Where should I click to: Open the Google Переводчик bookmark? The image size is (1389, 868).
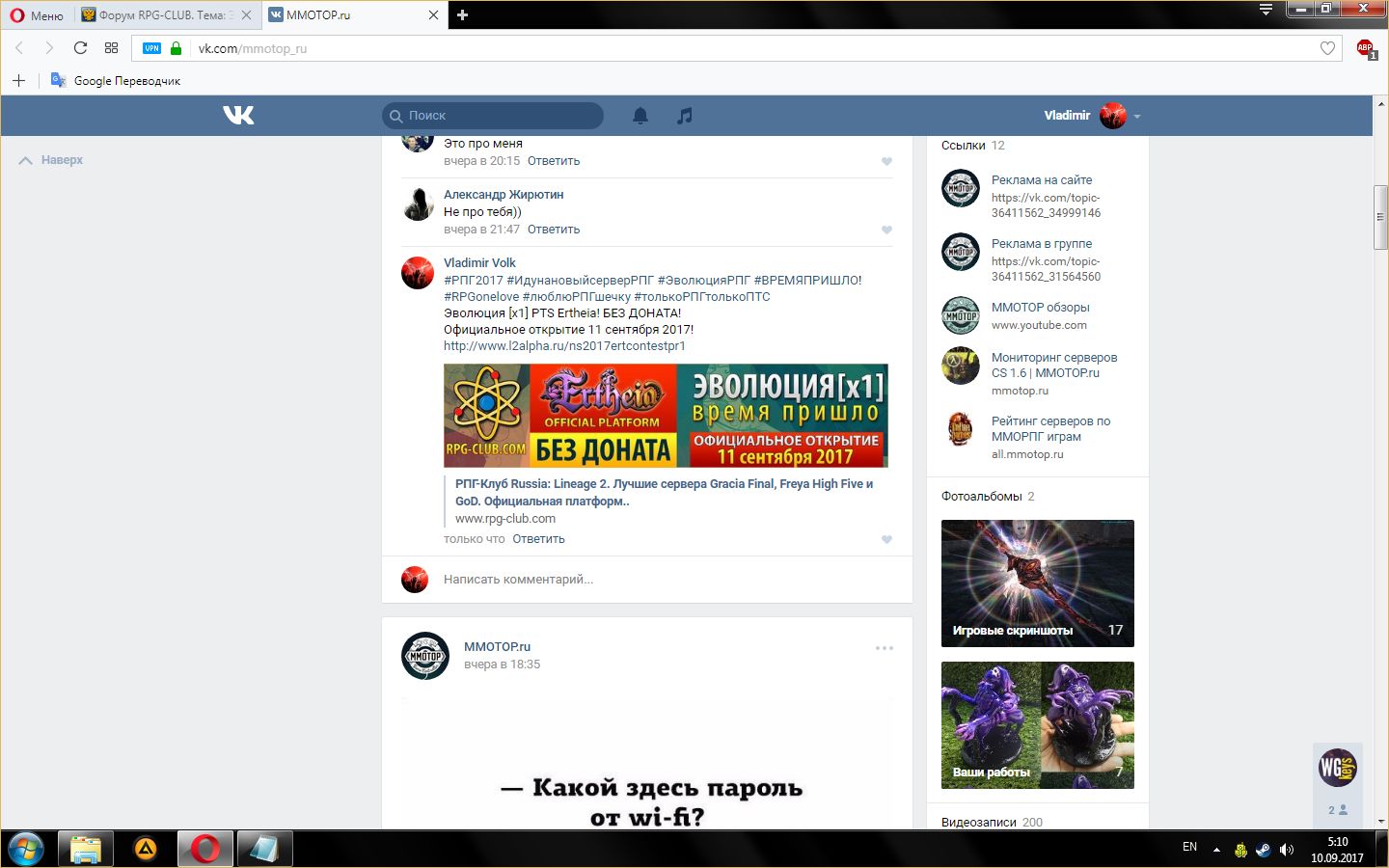[x=116, y=80]
